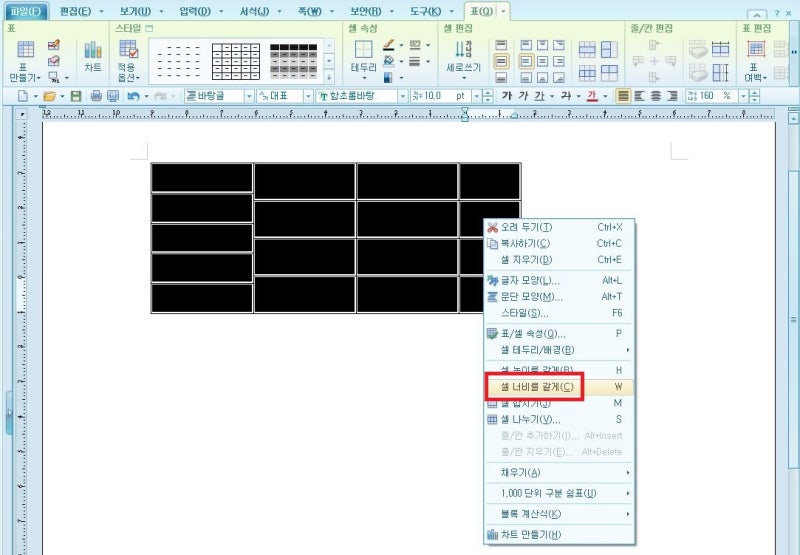Choose 표/셀 속성(Q) in context menu

click(559, 334)
